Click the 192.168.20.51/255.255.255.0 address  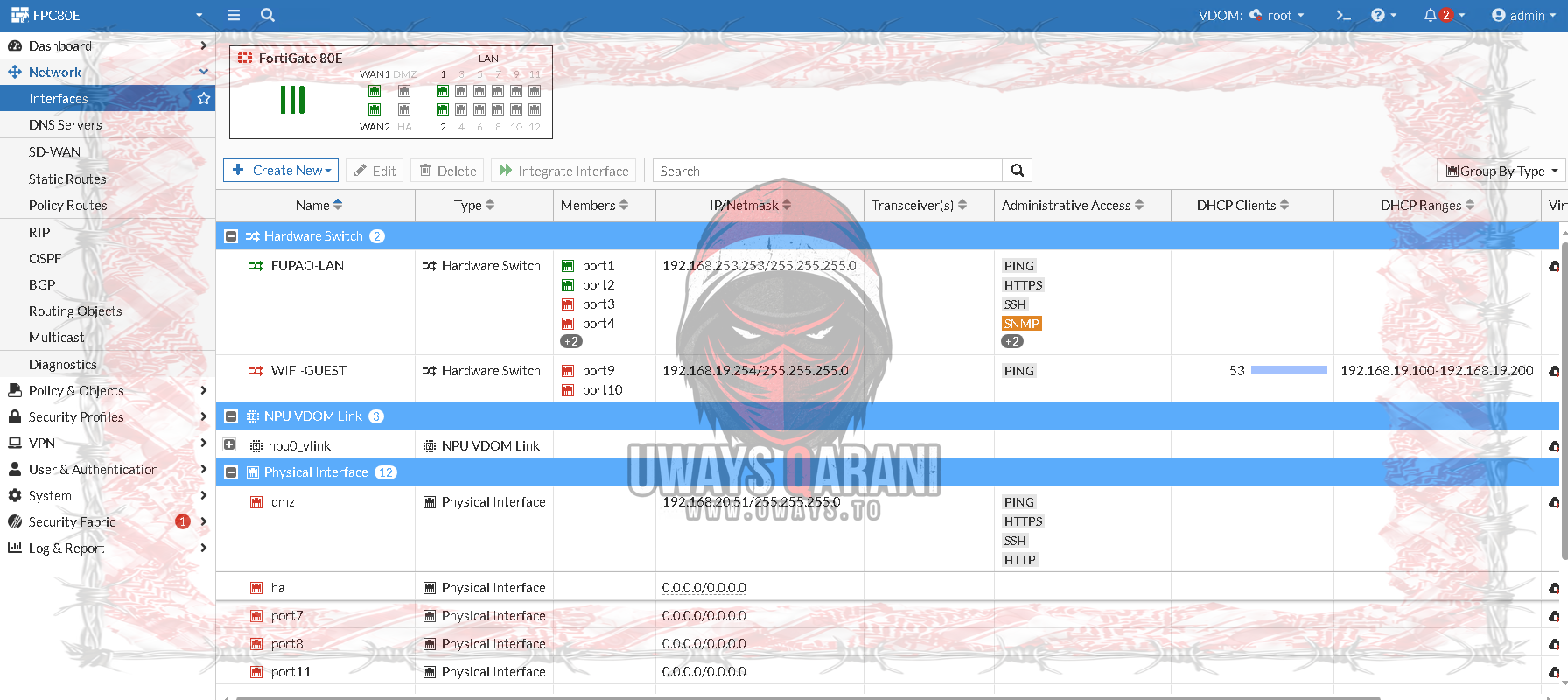(x=751, y=502)
